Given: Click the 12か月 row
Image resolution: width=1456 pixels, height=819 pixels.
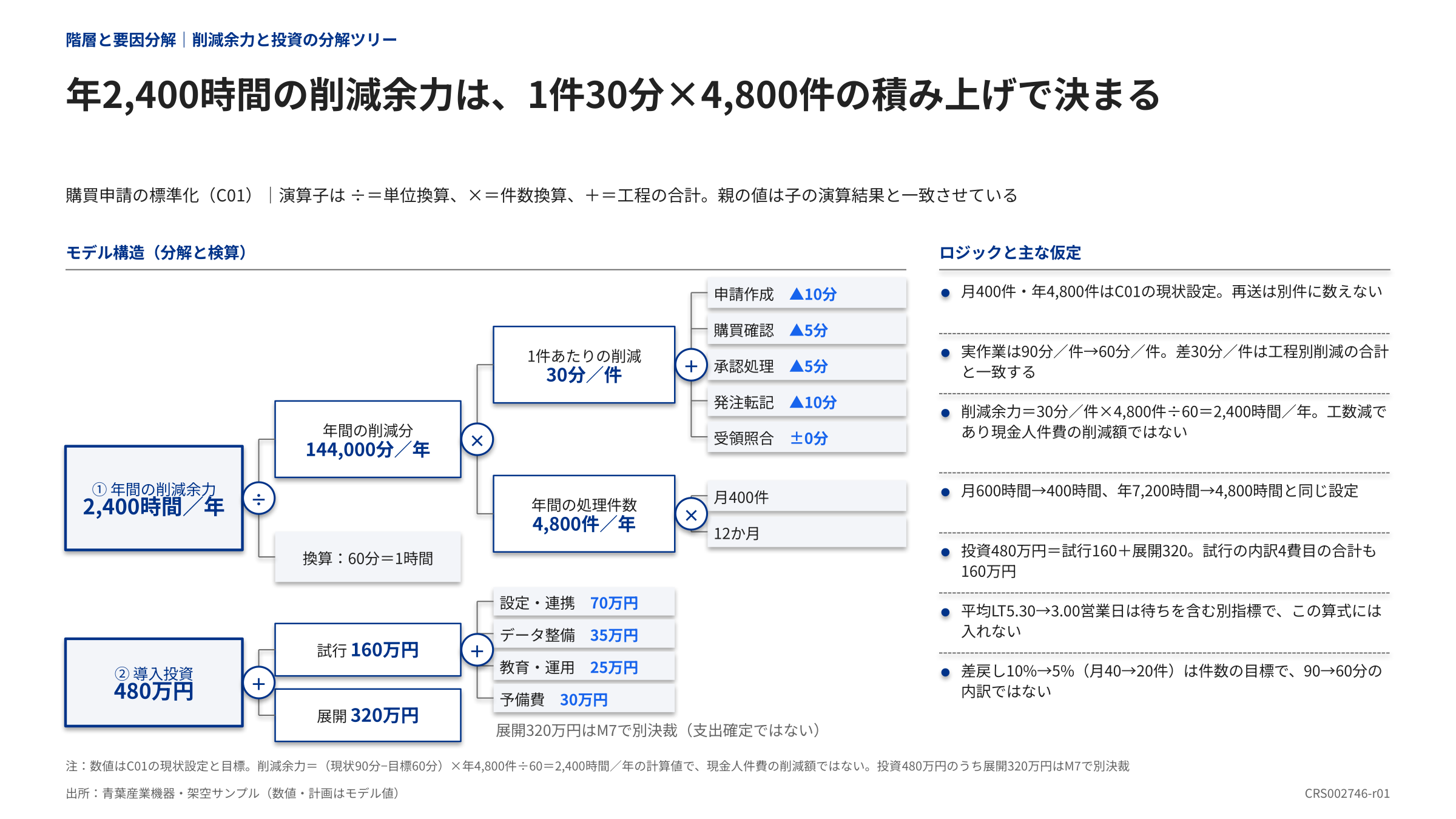Looking at the screenshot, I should pyautogui.click(x=807, y=533).
